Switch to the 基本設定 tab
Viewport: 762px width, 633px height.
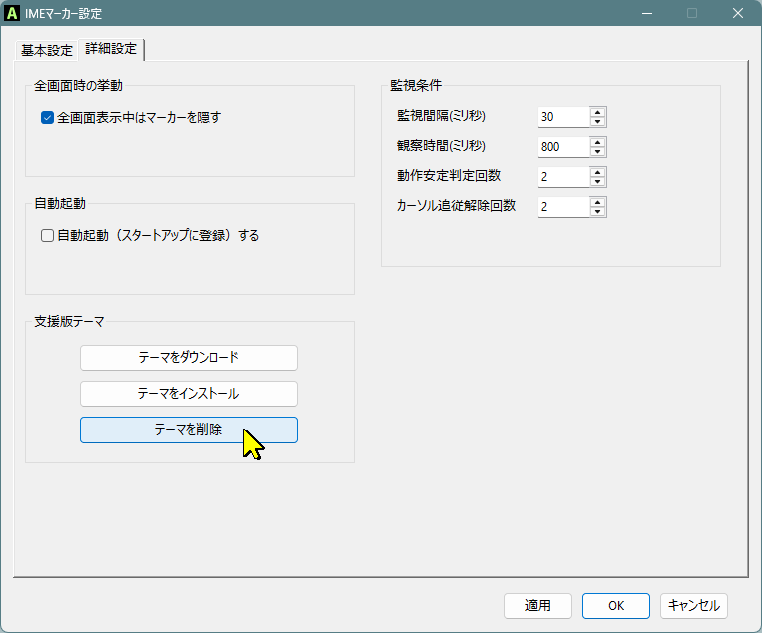[x=47, y=50]
